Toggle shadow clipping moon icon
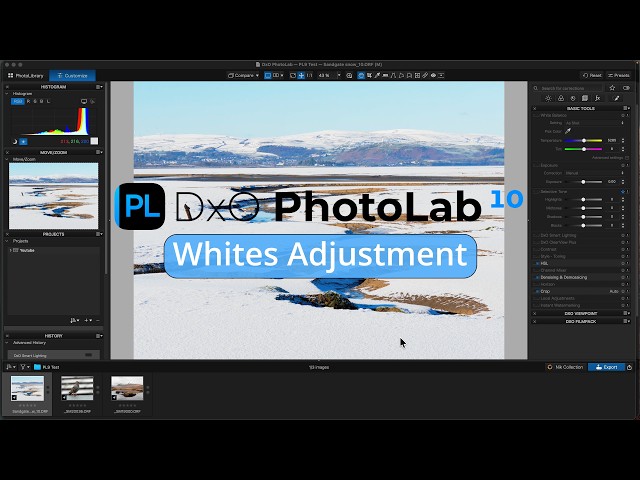This screenshot has height=480, width=640. point(15,141)
